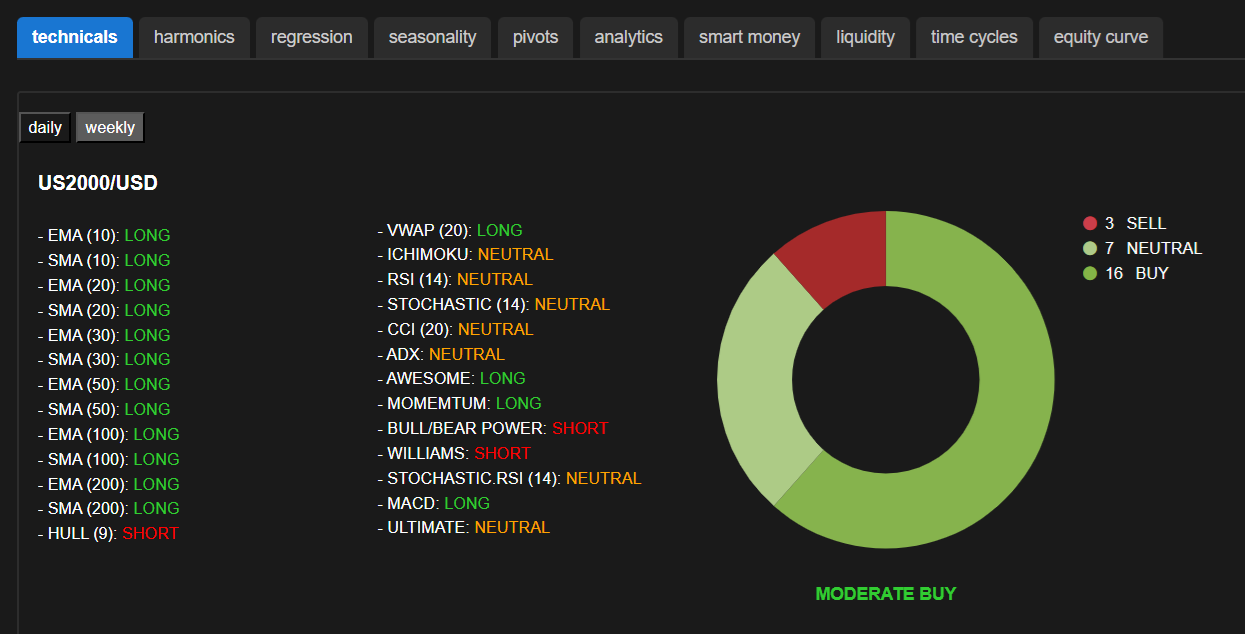Toggle the daily timeframe button
The width and height of the screenshot is (1245, 634).
[x=45, y=127]
